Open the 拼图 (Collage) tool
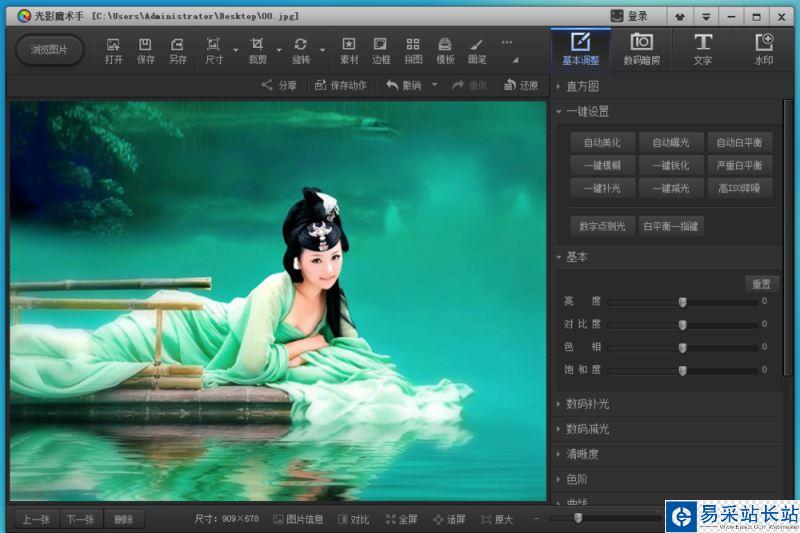Viewport: 800px width, 533px height. click(413, 51)
